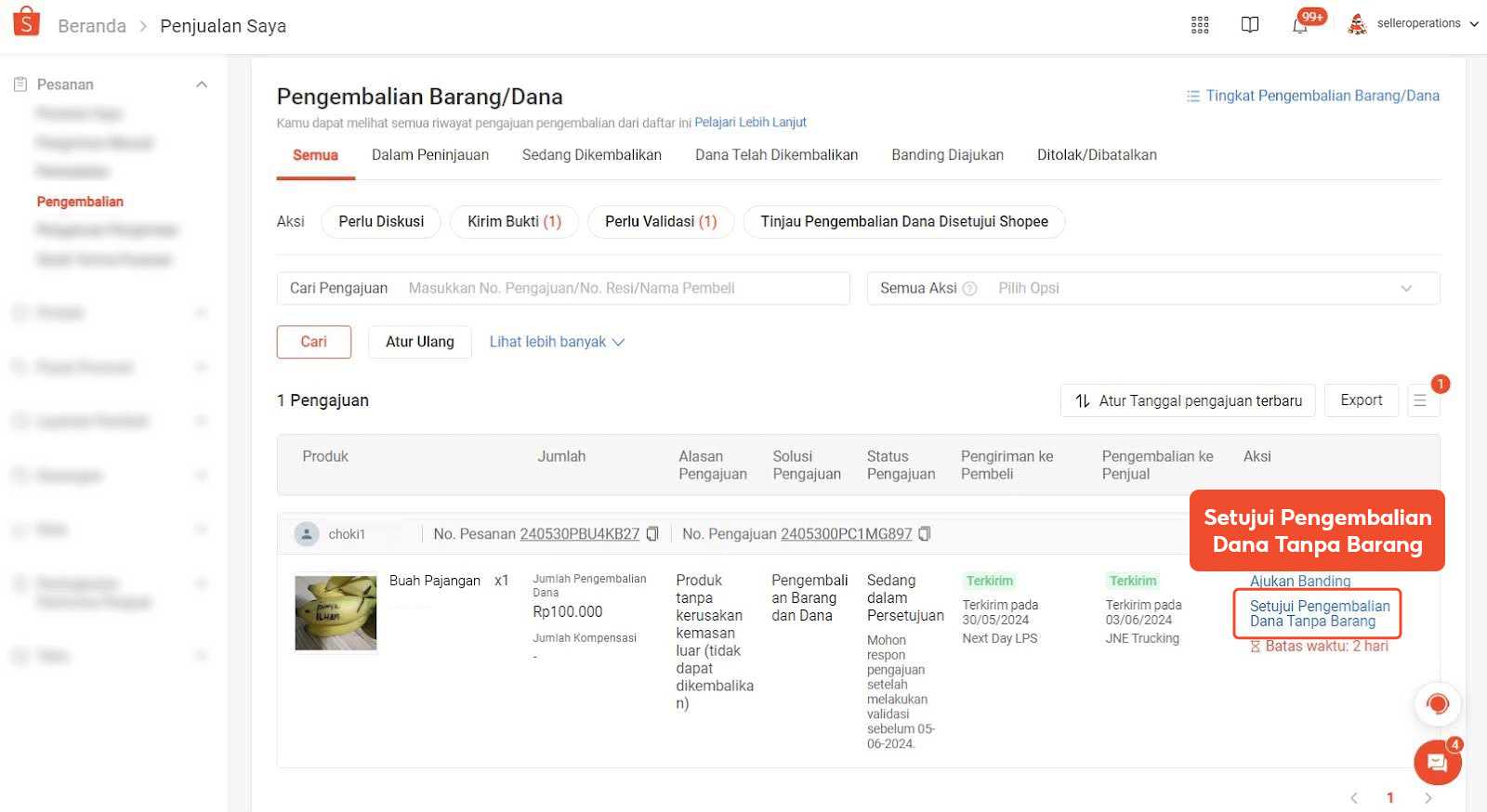Viewport: 1487px width, 812px height.
Task: Click the Semua Aksi help icon
Action: tap(969, 289)
